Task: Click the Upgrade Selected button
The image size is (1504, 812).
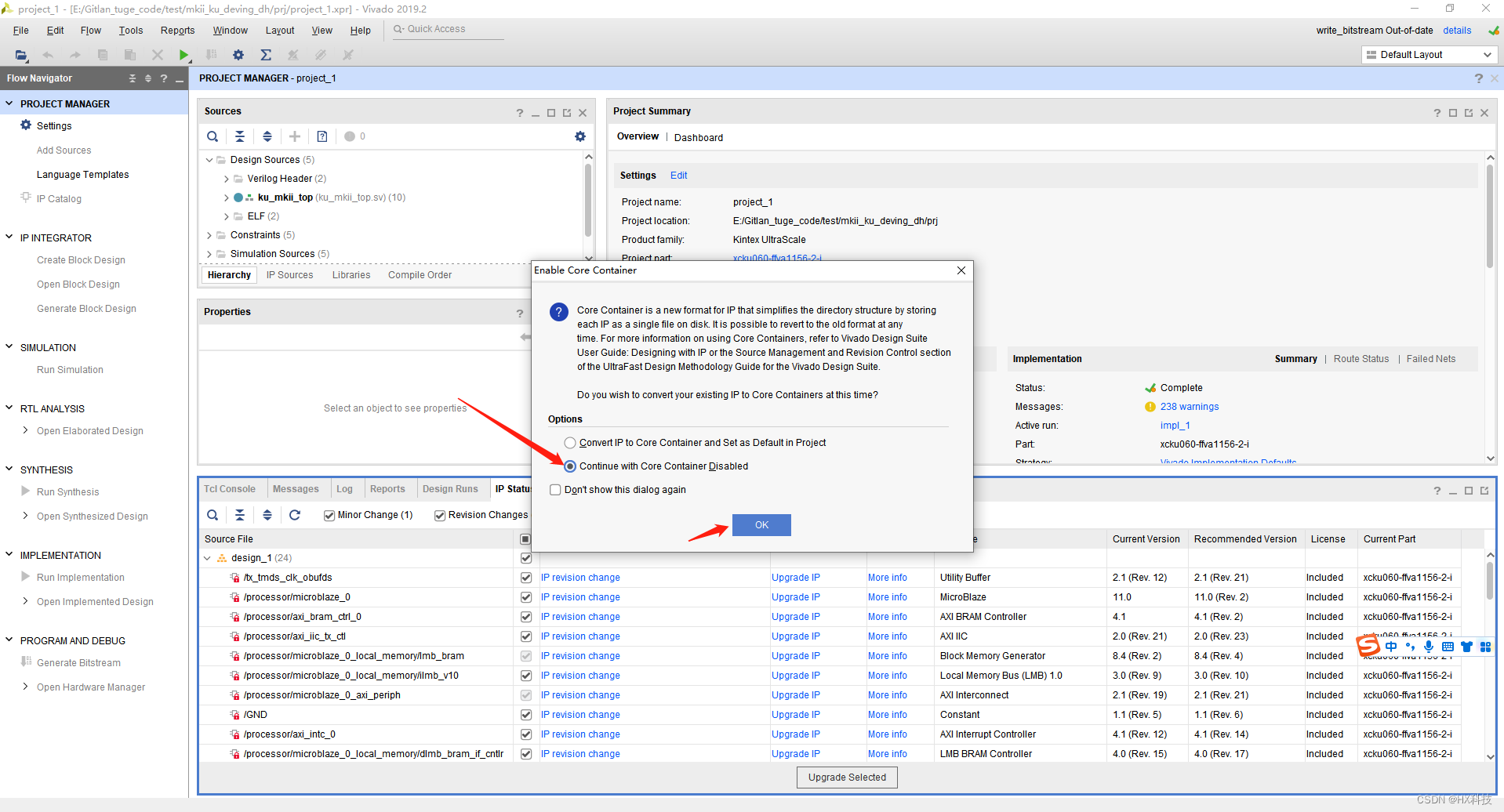Action: pos(847,778)
